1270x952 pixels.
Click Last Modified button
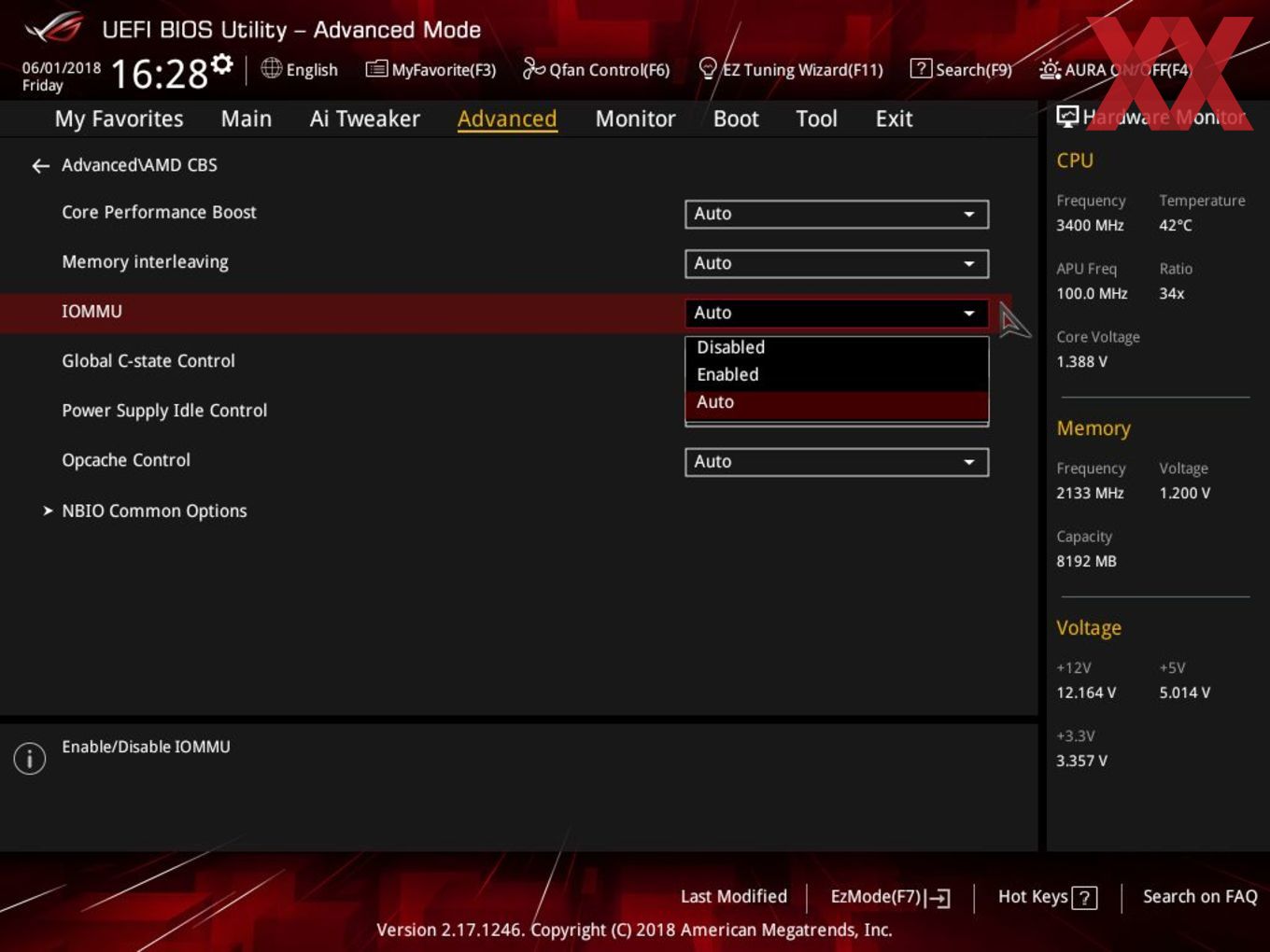[x=734, y=897]
